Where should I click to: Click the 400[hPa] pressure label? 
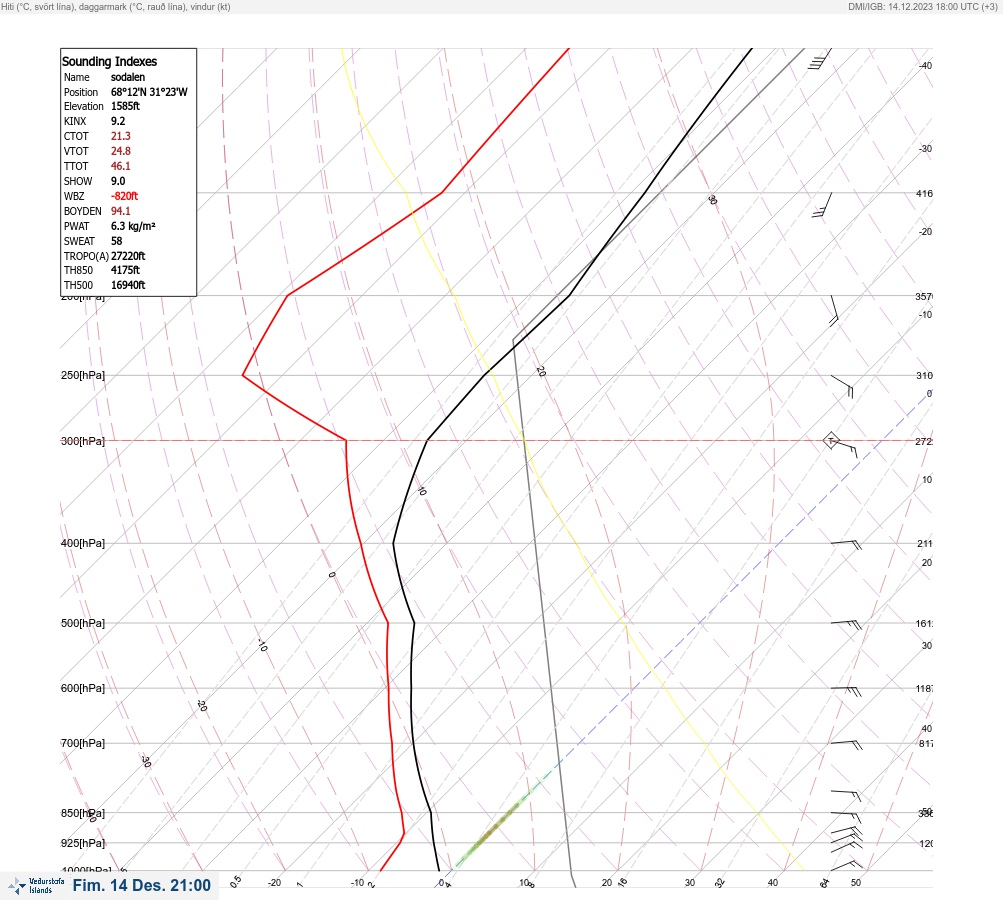tap(83, 543)
